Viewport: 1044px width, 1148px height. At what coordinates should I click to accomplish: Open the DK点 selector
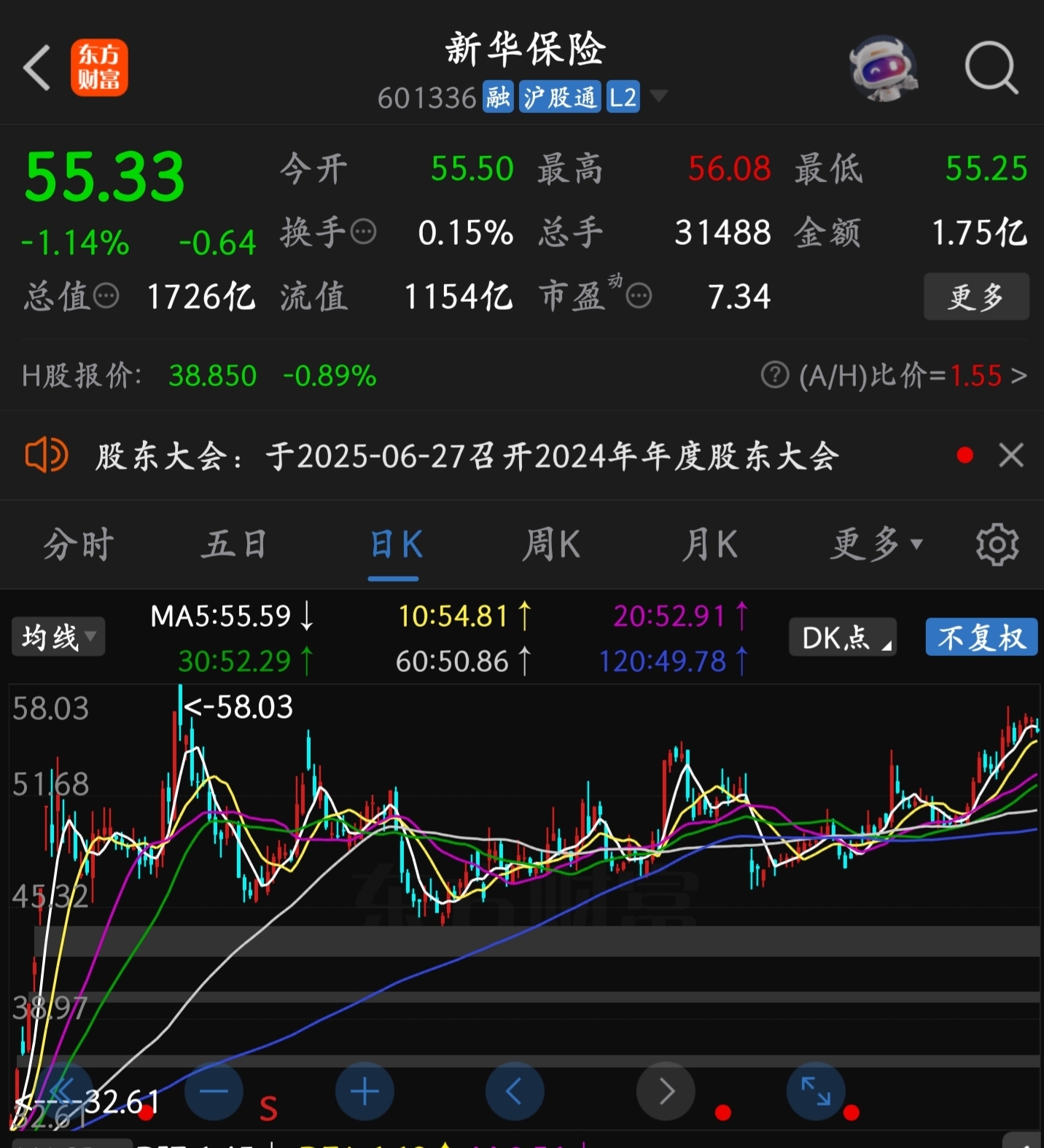coord(843,638)
